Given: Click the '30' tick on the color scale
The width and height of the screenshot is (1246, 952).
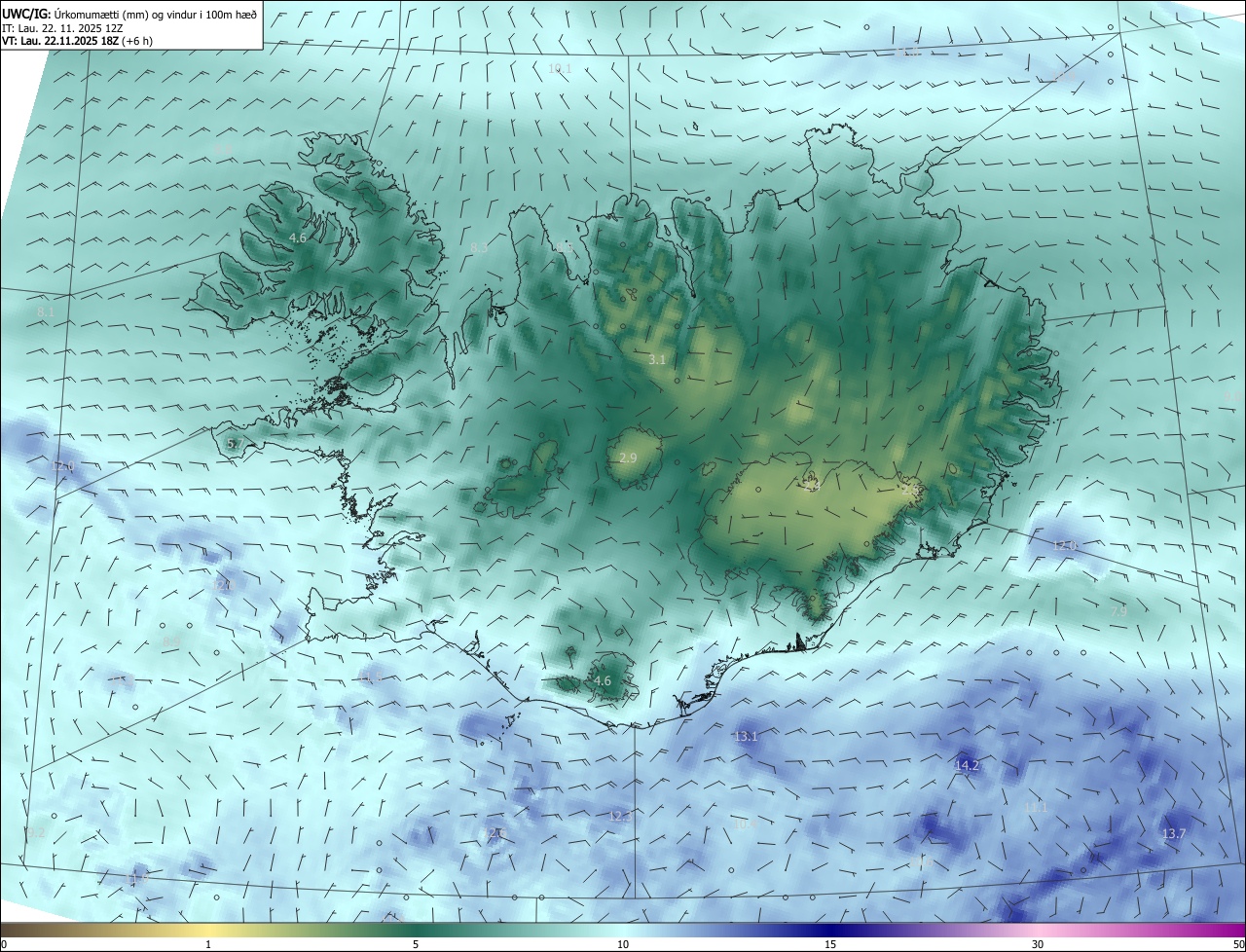Looking at the screenshot, I should click(1038, 944).
